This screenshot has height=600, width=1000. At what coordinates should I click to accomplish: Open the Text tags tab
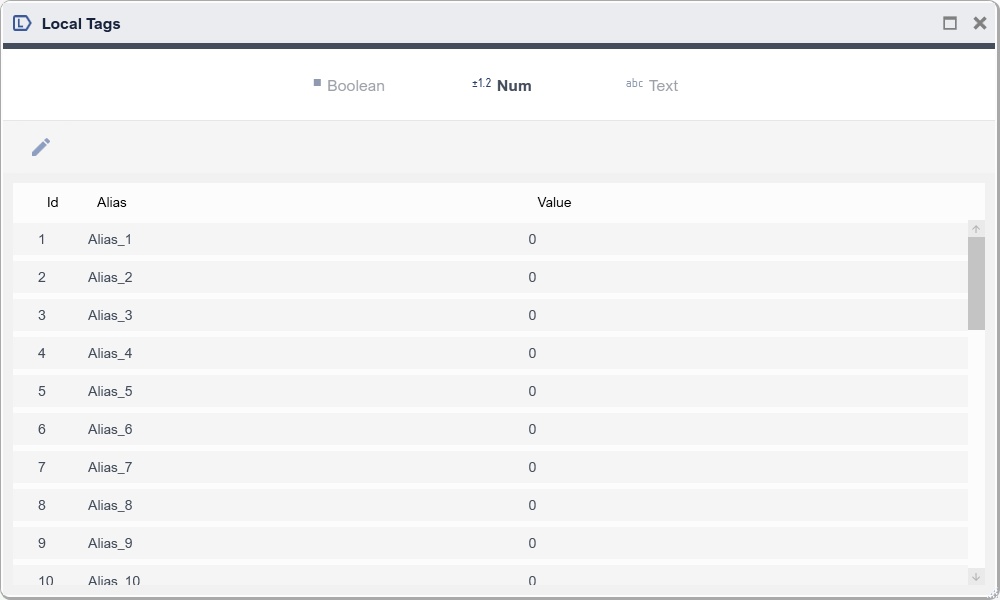[653, 86]
